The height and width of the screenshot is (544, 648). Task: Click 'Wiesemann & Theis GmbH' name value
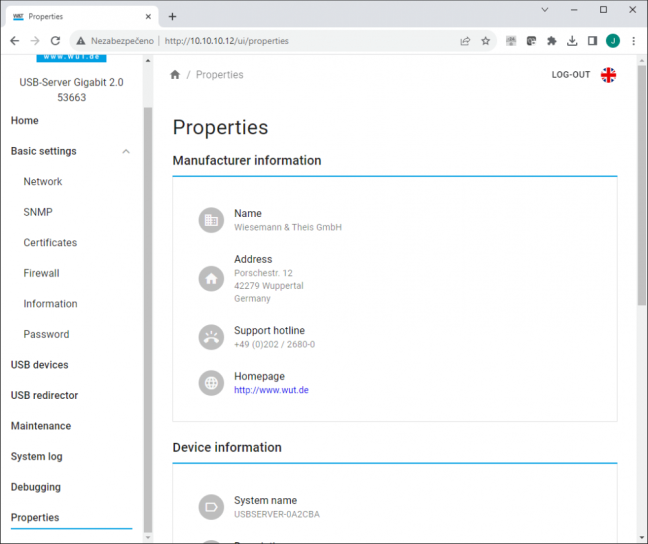288,227
